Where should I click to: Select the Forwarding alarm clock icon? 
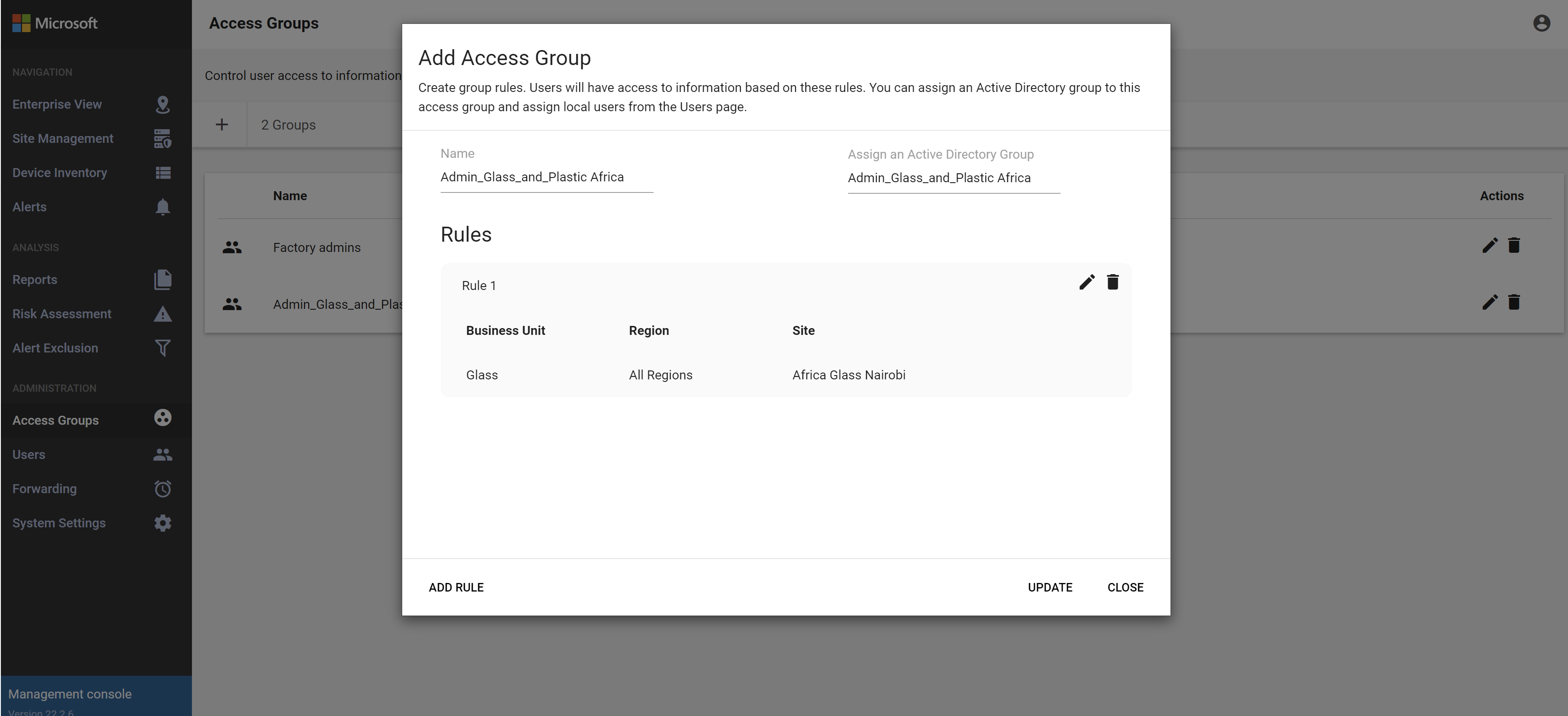(x=162, y=488)
